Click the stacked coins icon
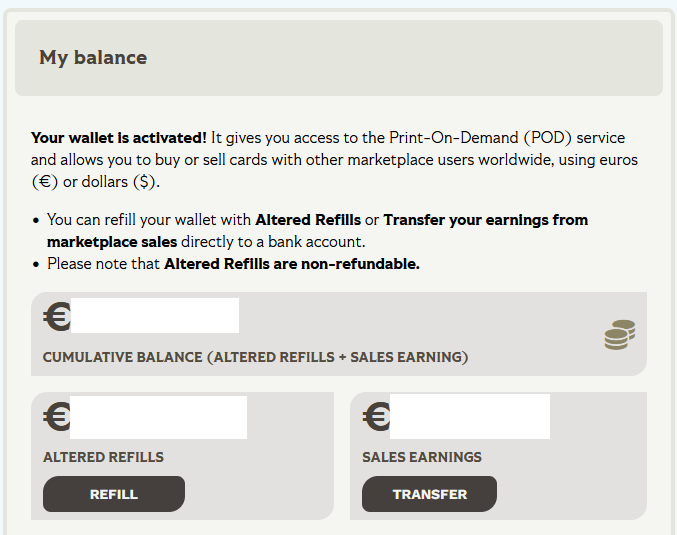The image size is (677, 535). (619, 335)
